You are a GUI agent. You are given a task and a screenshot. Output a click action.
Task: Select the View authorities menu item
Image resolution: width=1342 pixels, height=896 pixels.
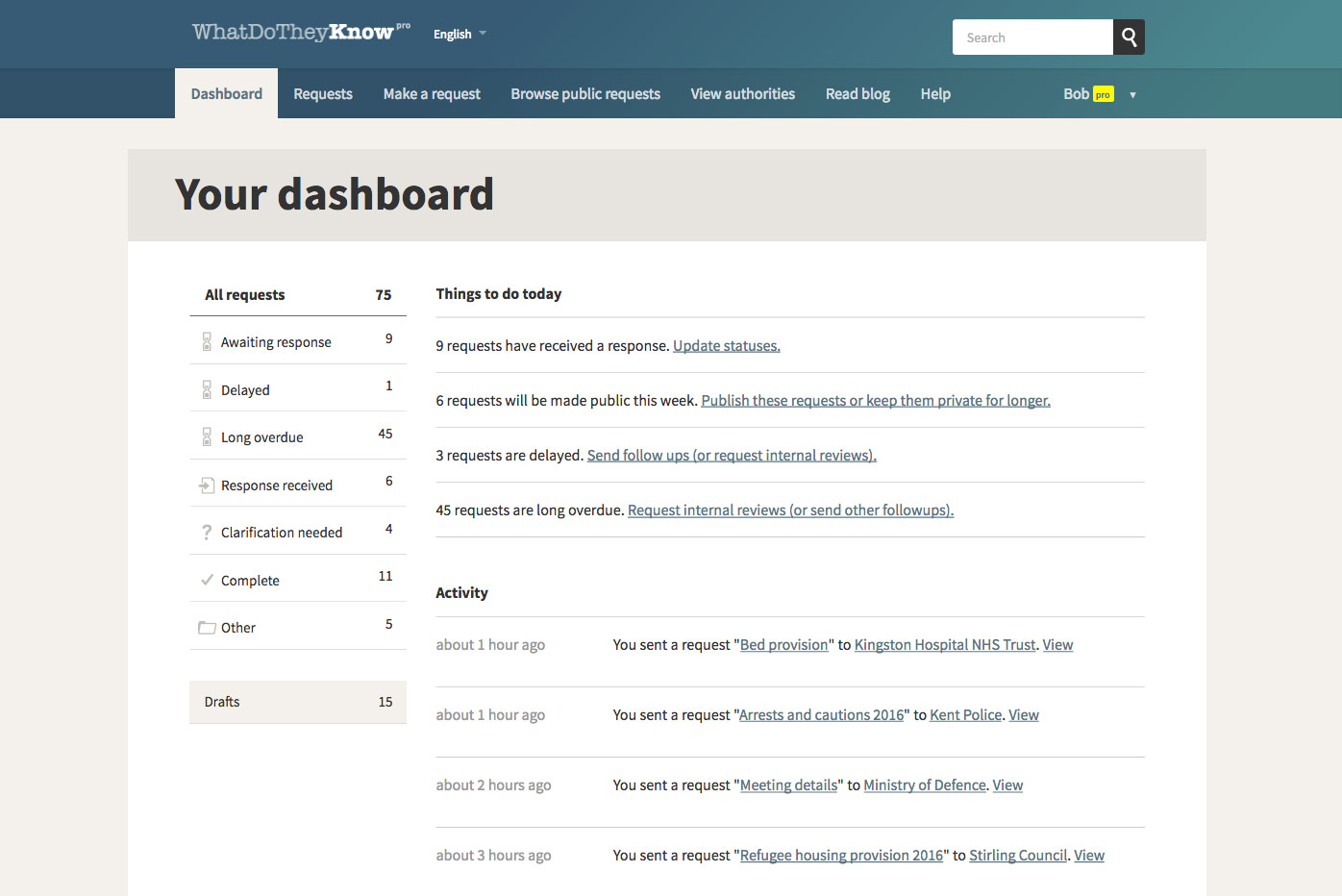click(x=742, y=94)
